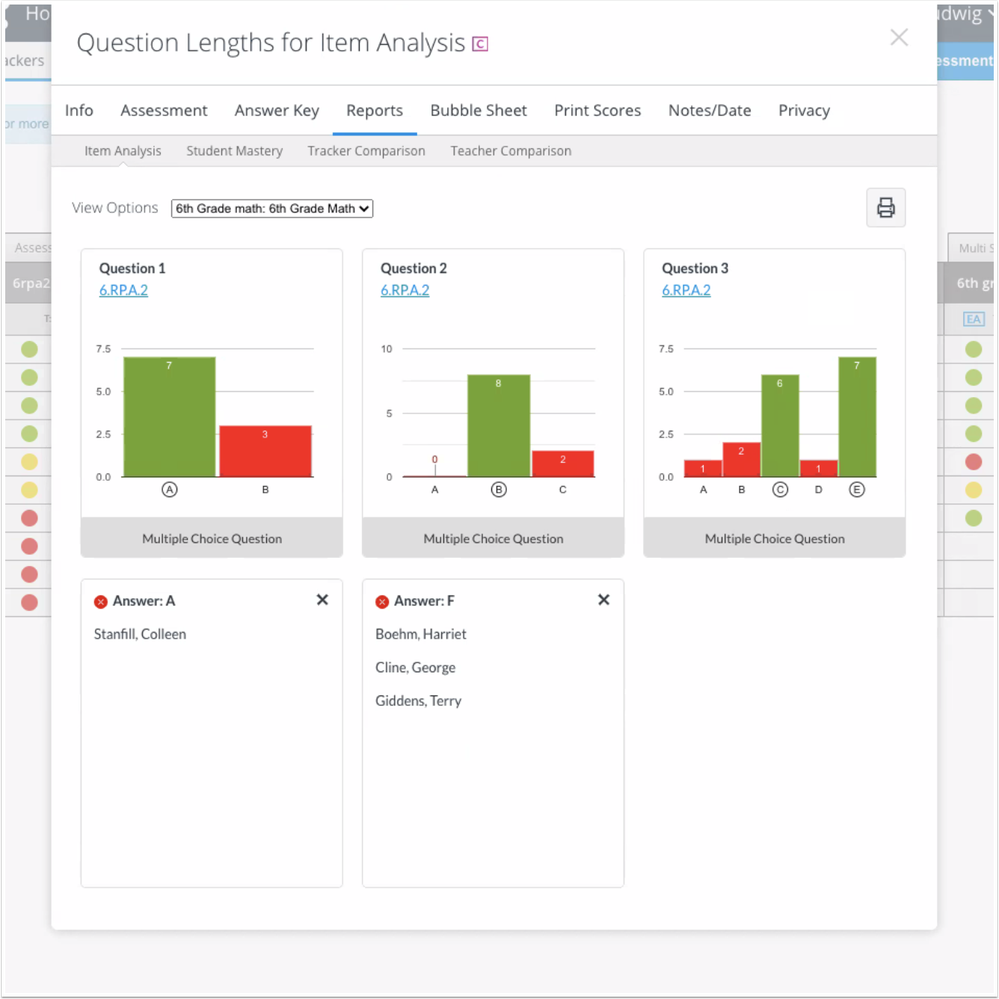
Task: Click circled A label under Question 1 chart
Action: (169, 490)
